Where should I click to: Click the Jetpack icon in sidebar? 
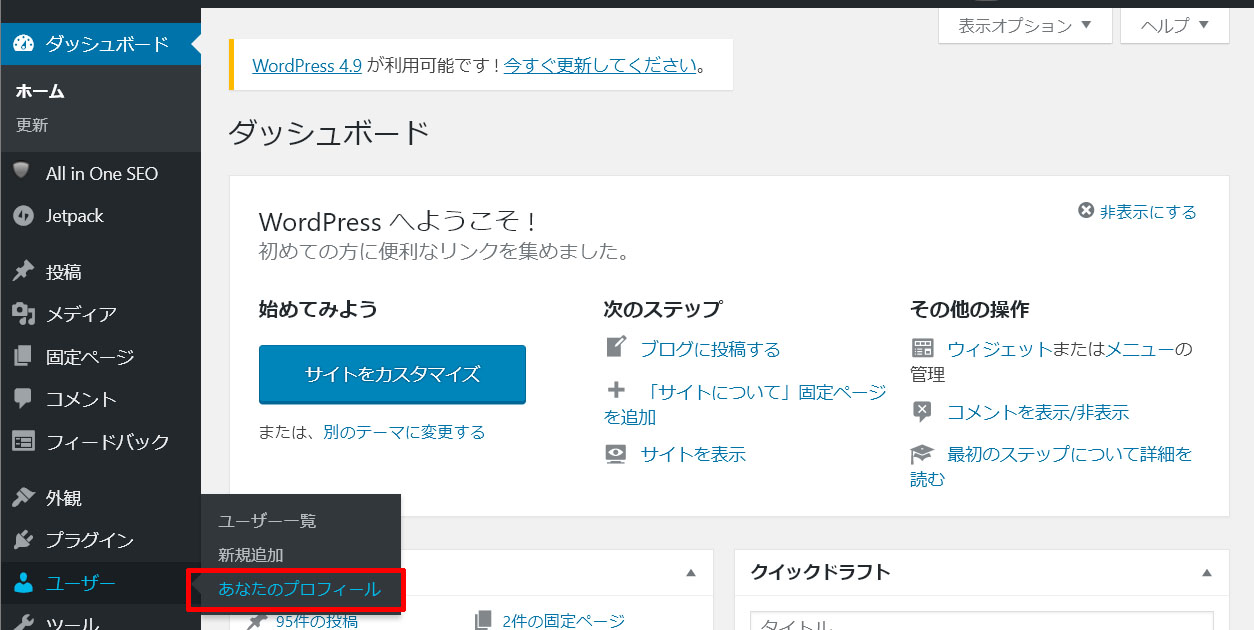(x=24, y=215)
